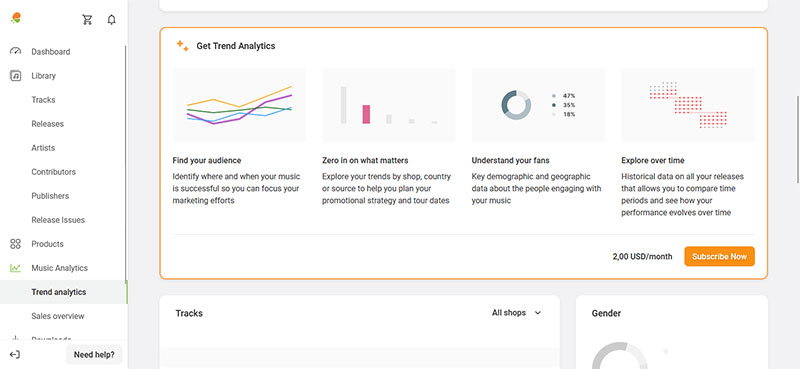The width and height of the screenshot is (800, 369).
Task: Click the line chart thumbnail for Find your audience
Action: [x=239, y=105]
